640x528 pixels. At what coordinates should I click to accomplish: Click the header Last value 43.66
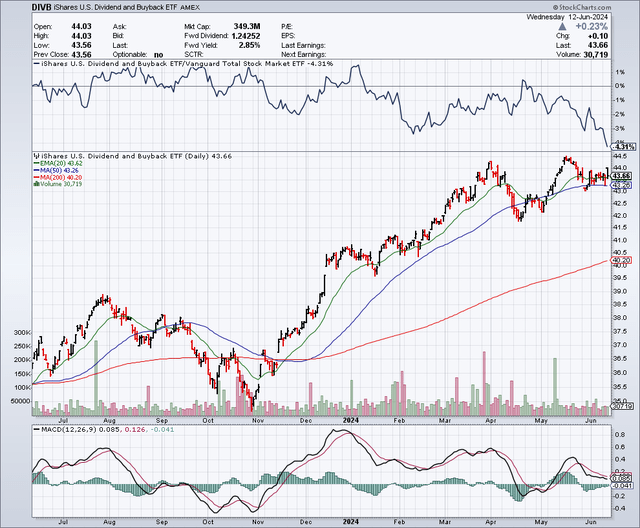pyautogui.click(x=598, y=45)
